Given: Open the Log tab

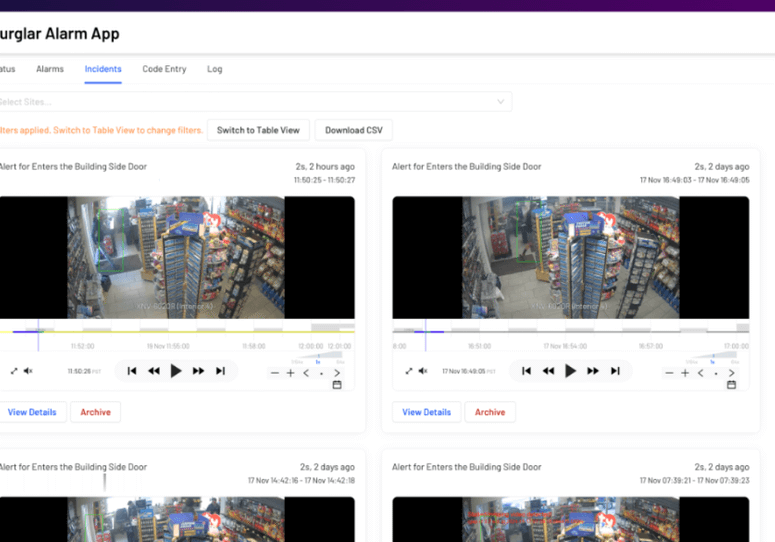Looking at the screenshot, I should [x=215, y=69].
